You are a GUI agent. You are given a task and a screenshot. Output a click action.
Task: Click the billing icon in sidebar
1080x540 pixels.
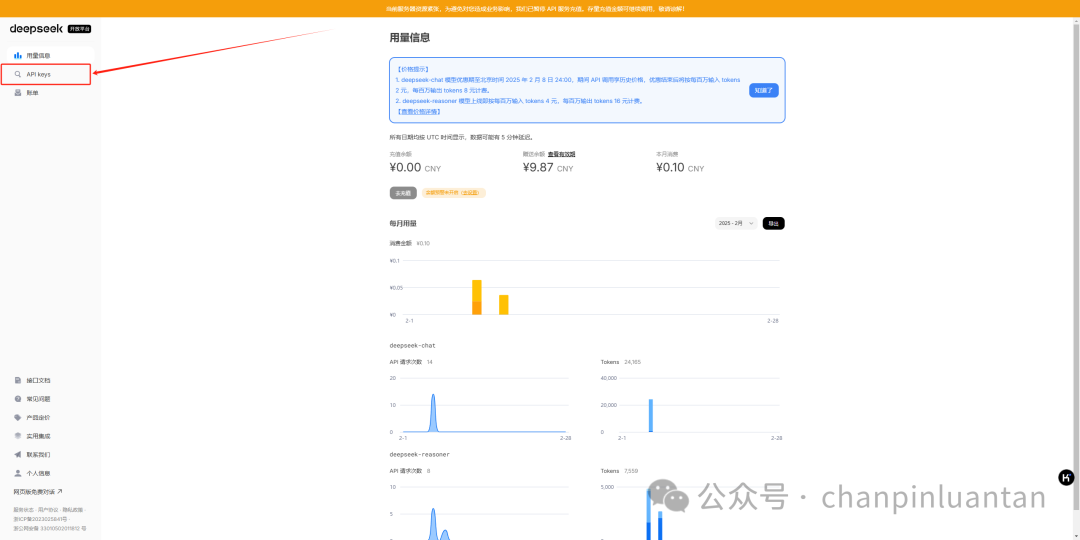(18, 92)
